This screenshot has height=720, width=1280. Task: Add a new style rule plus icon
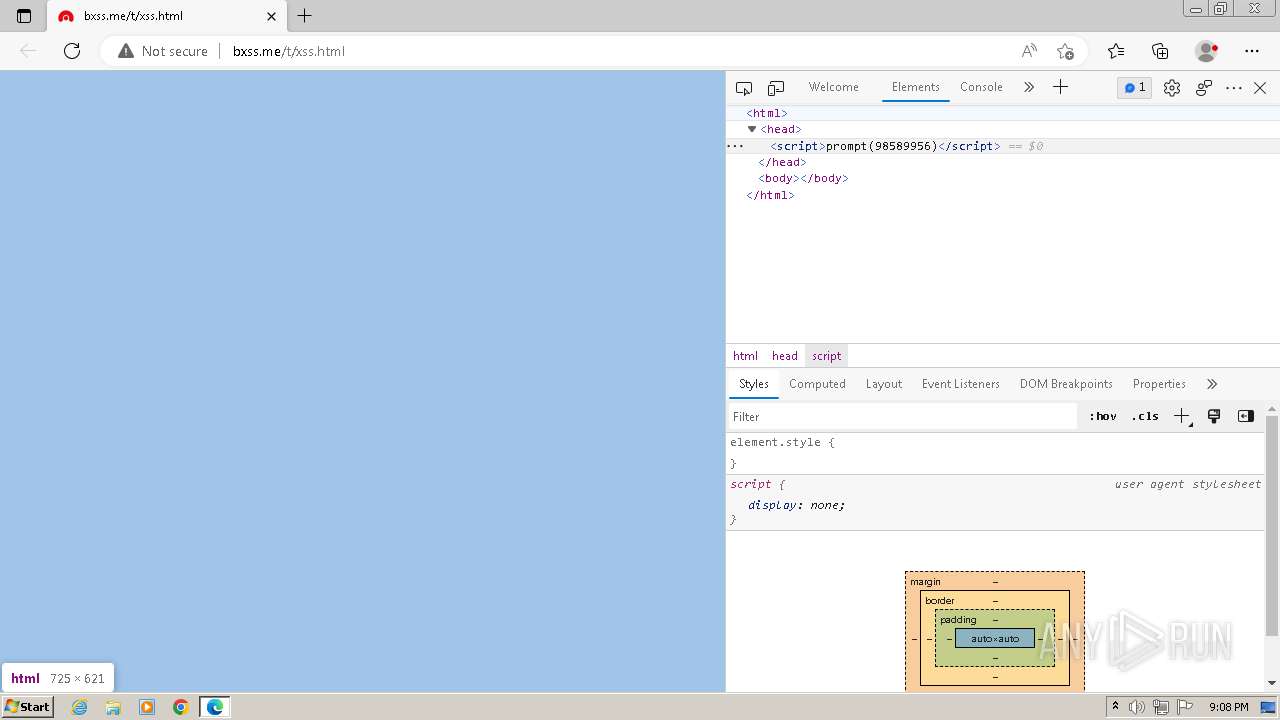coord(1182,417)
